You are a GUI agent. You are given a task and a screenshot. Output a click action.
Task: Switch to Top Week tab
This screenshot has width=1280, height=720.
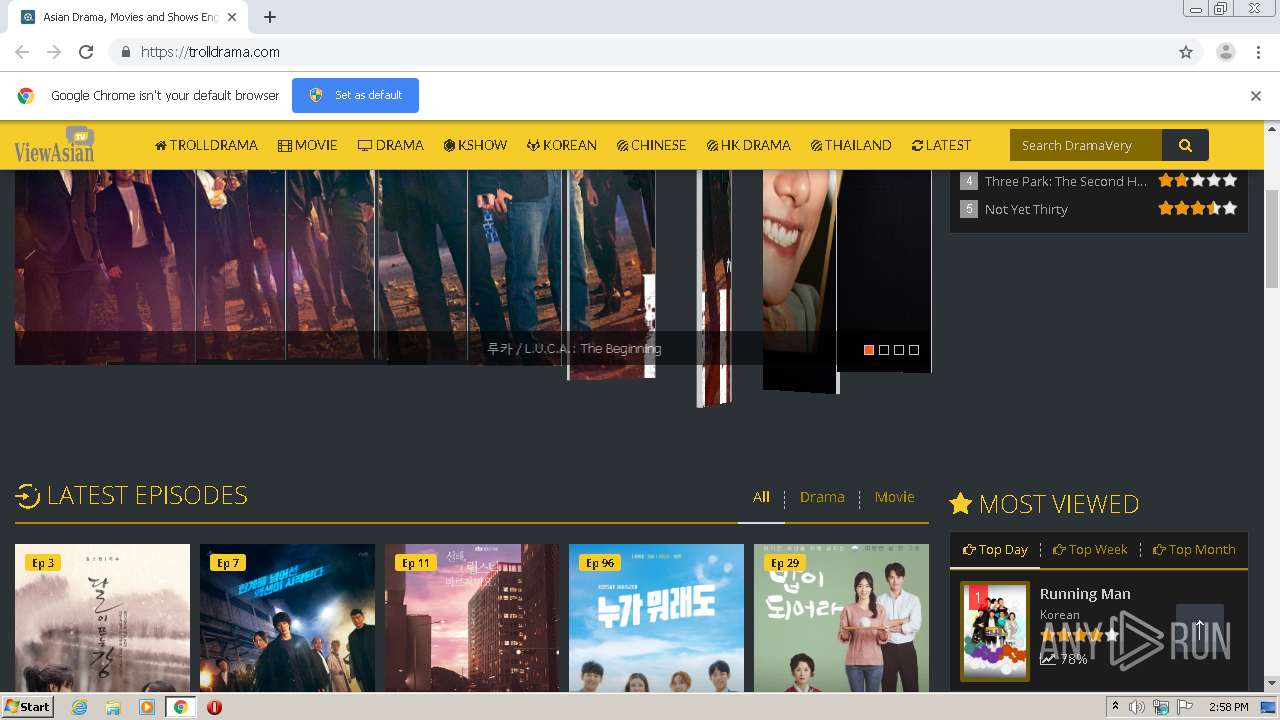1090,550
